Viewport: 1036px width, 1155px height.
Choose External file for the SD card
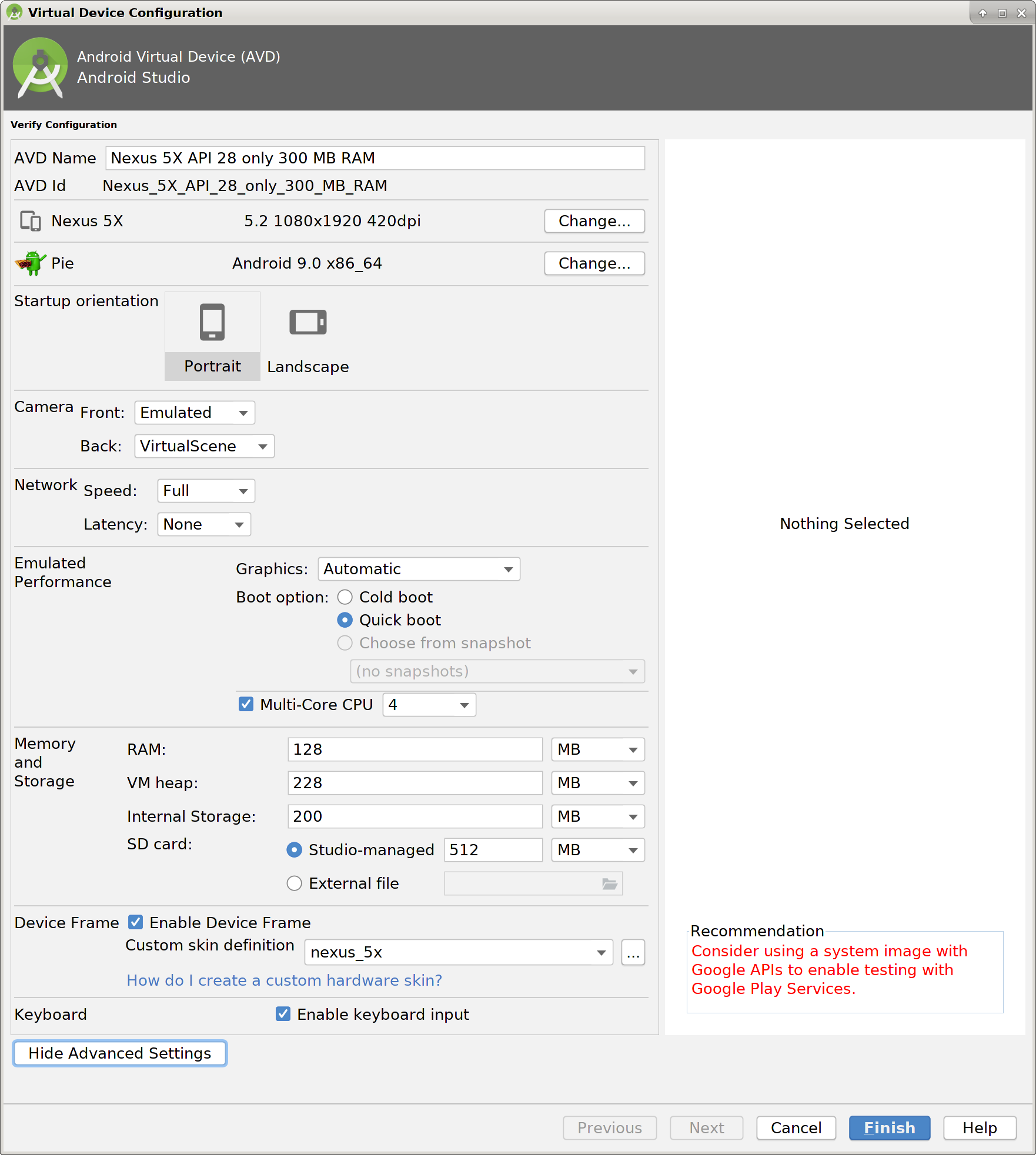point(294,883)
